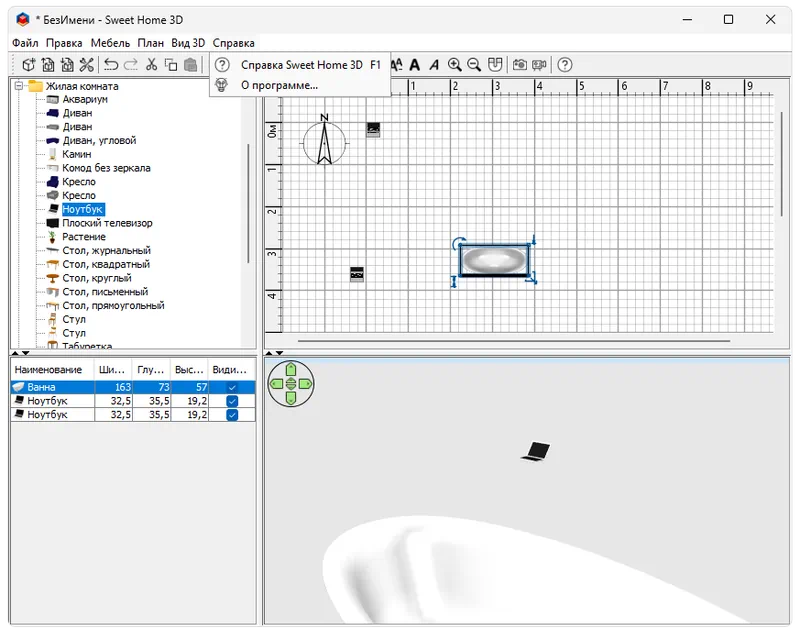Open the Вид 3D menu

point(188,43)
